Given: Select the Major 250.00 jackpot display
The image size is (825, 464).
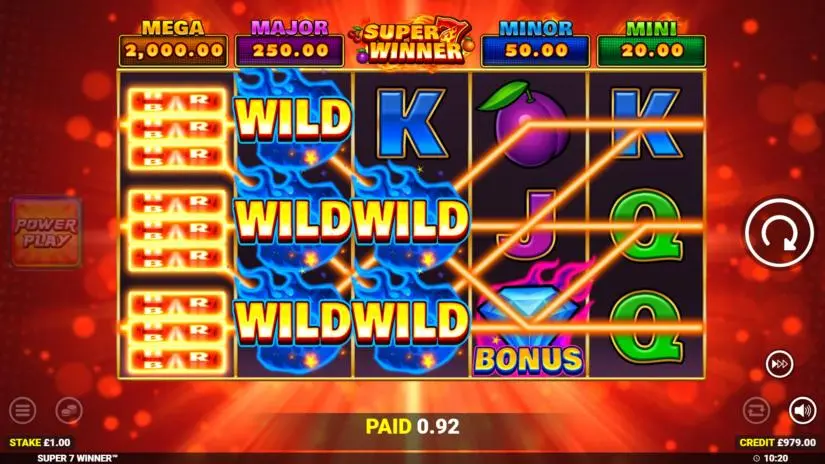Looking at the screenshot, I should click(289, 43).
